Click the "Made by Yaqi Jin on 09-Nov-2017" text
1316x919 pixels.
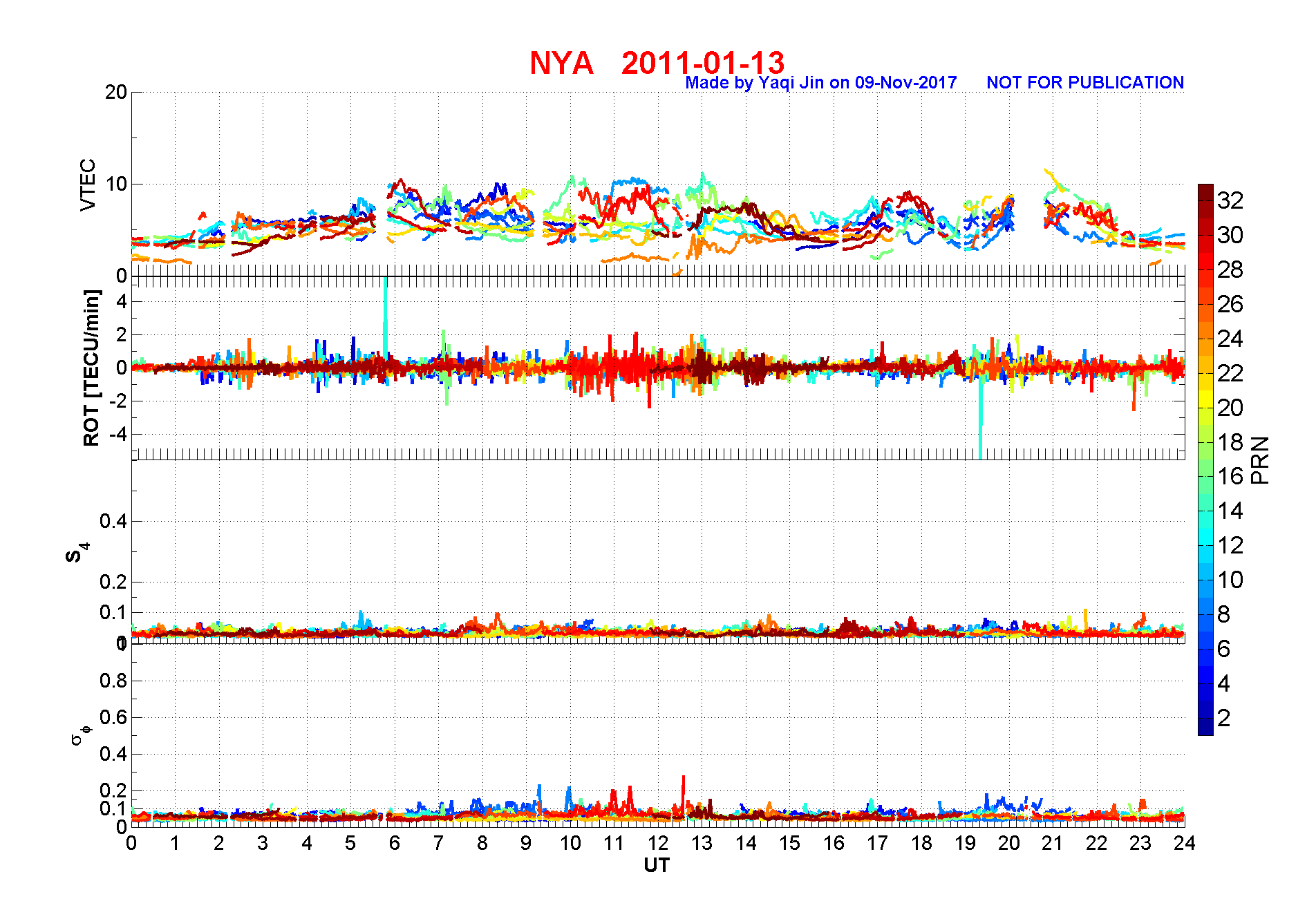point(821,83)
